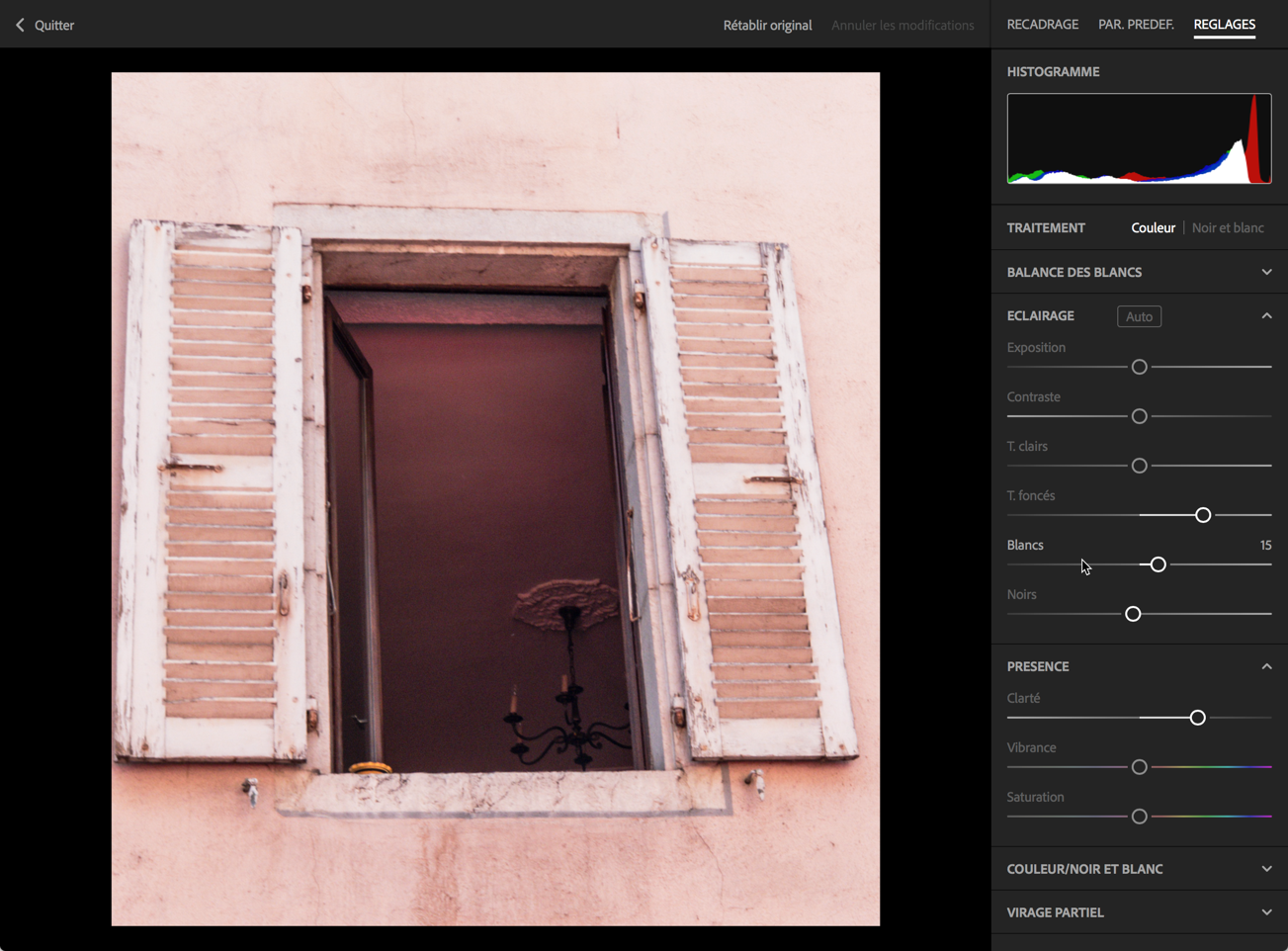1288x951 pixels.
Task: Click the Quitter label to exit
Action: point(54,25)
